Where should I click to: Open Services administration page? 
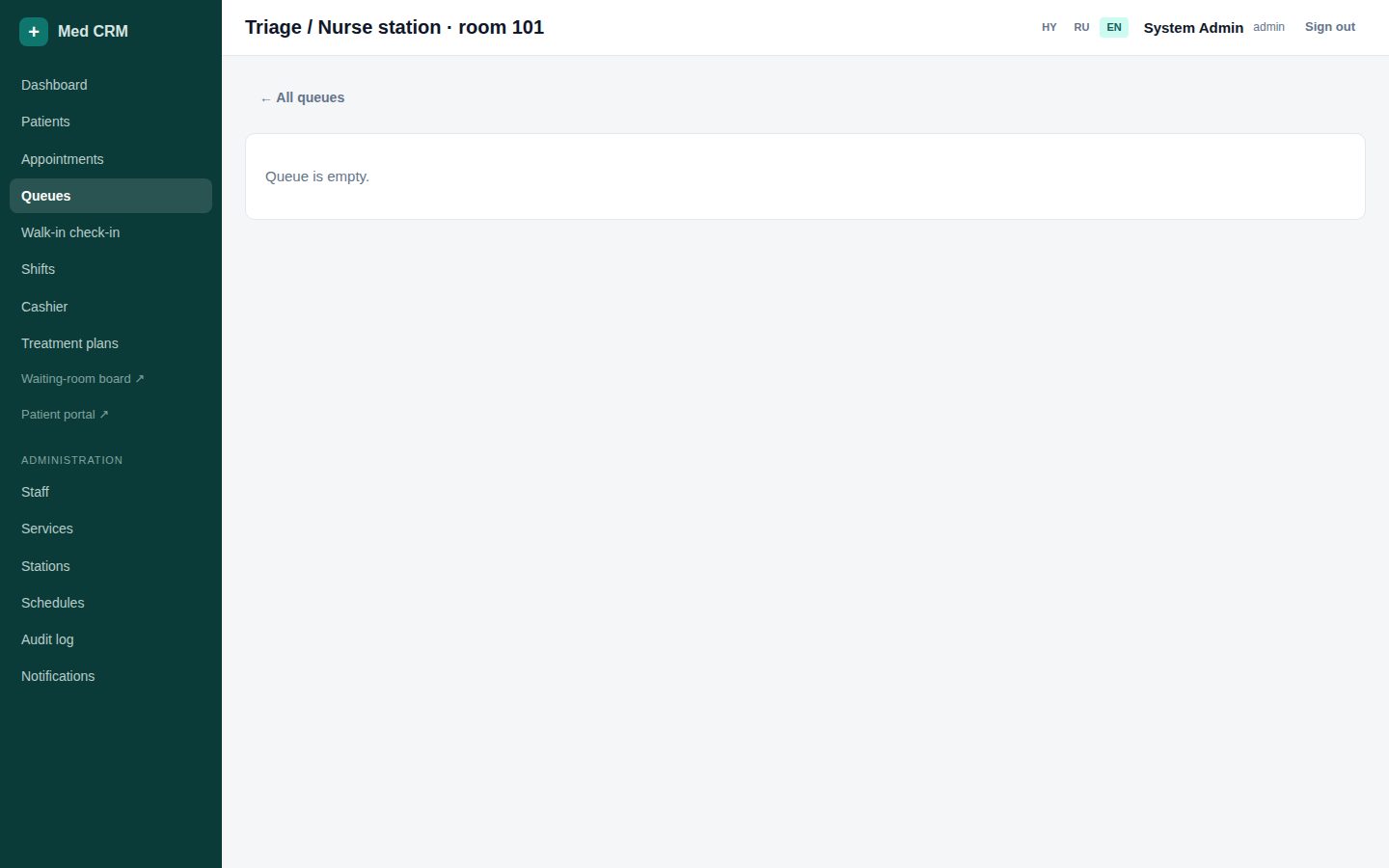111,529
